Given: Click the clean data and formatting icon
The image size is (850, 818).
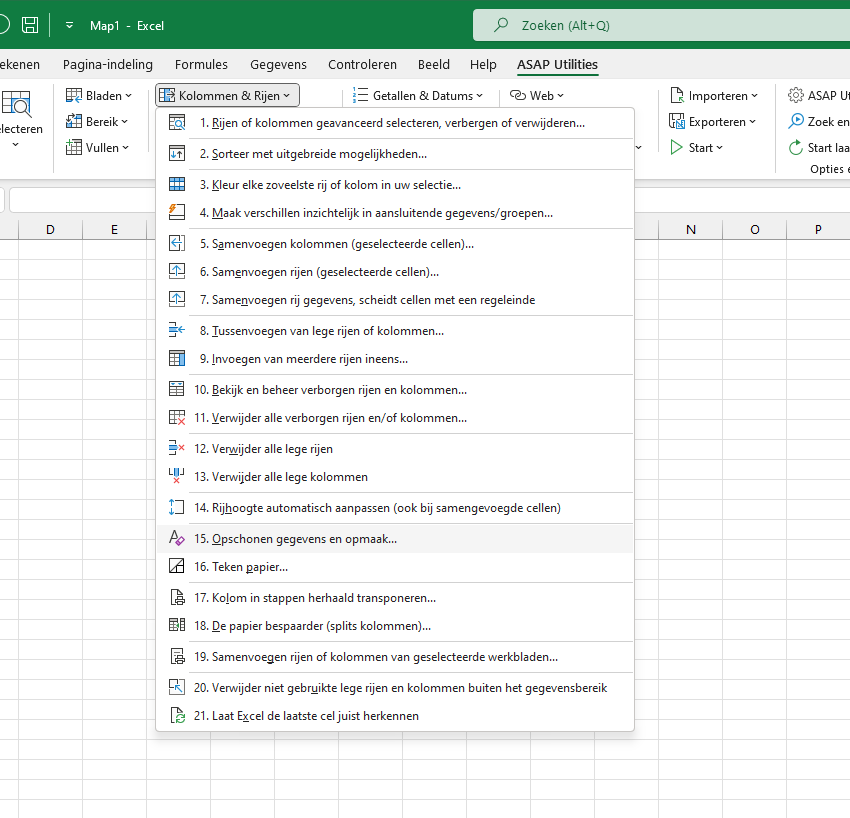Looking at the screenshot, I should pos(177,538).
